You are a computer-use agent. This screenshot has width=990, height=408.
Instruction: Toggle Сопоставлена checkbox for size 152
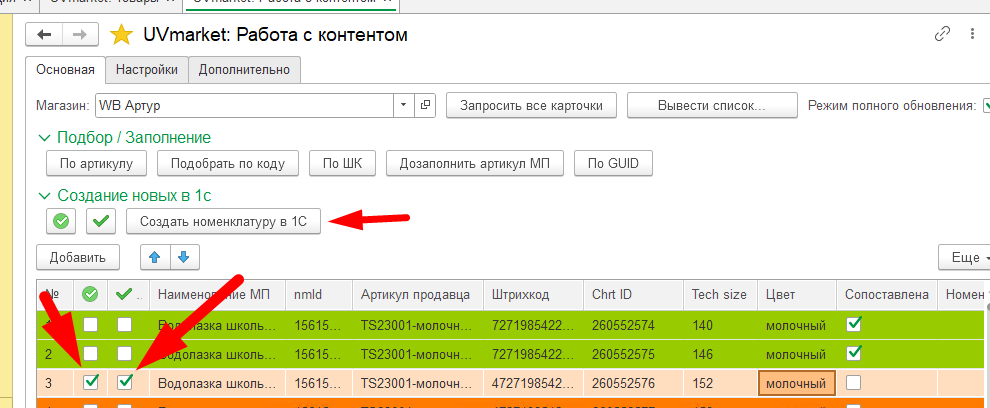pos(854,382)
